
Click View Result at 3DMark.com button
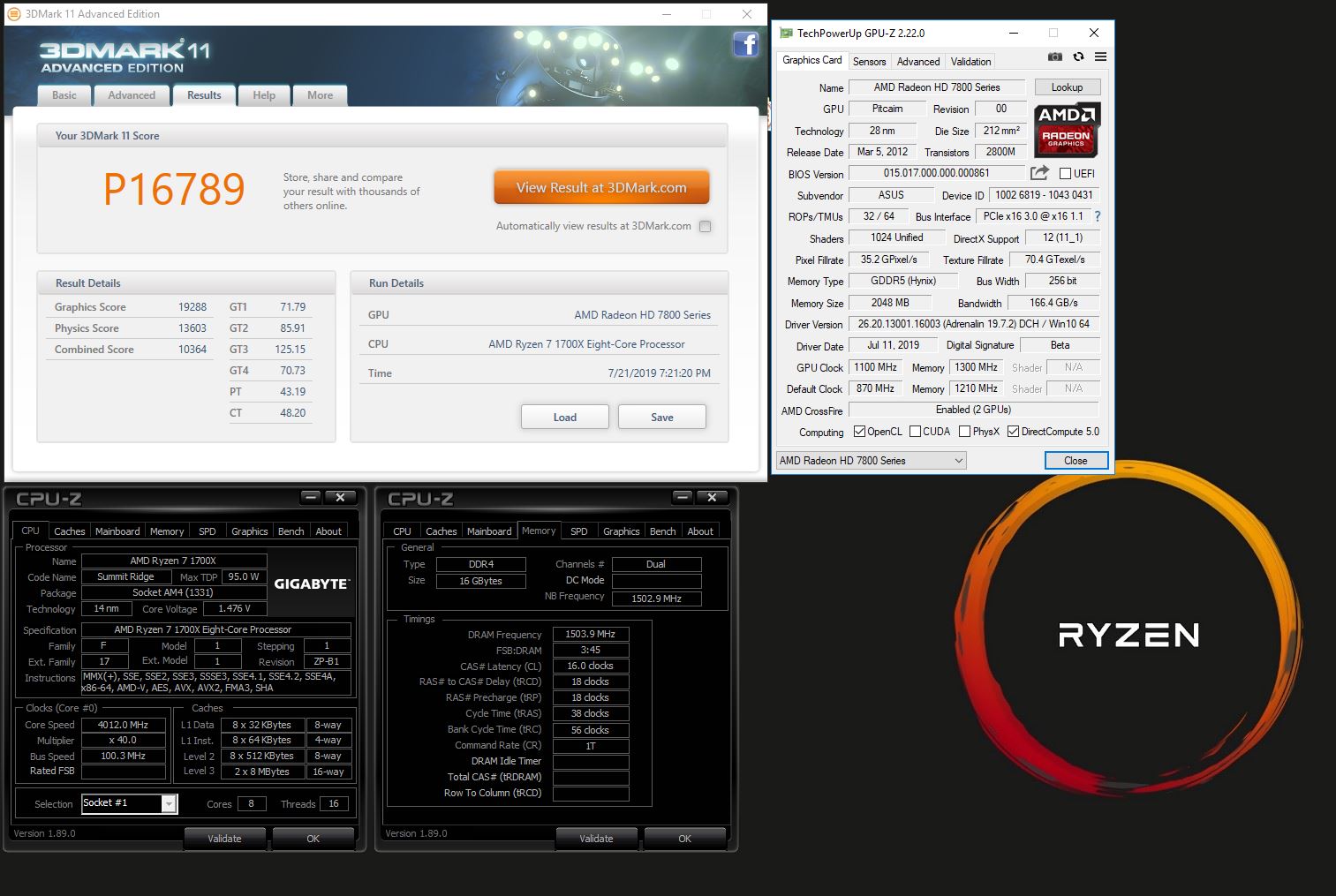pyautogui.click(x=601, y=188)
